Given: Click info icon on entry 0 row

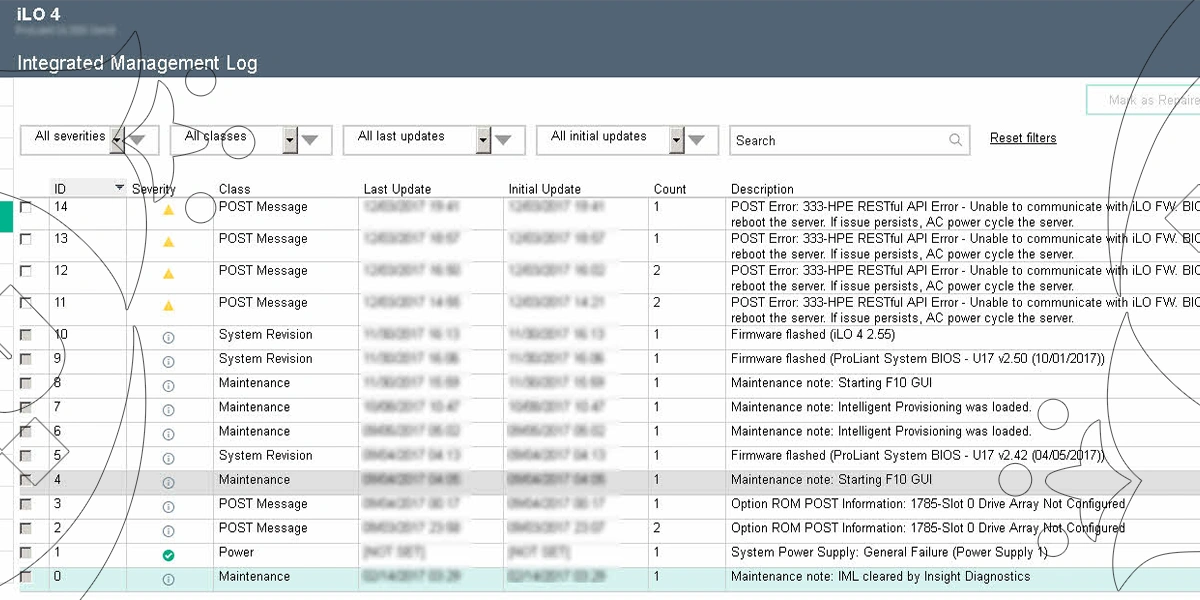Looking at the screenshot, I should 168,579.
